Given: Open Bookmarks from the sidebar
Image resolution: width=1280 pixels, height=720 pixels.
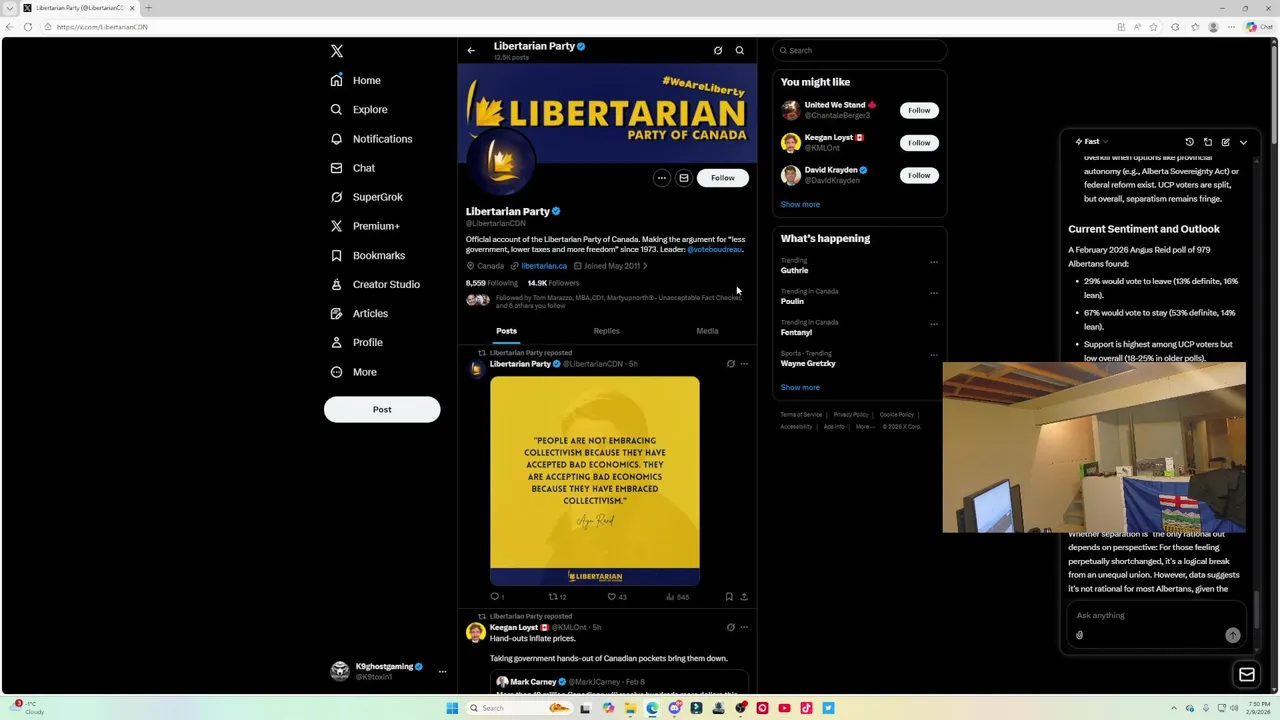Looking at the screenshot, I should pyautogui.click(x=368, y=255).
